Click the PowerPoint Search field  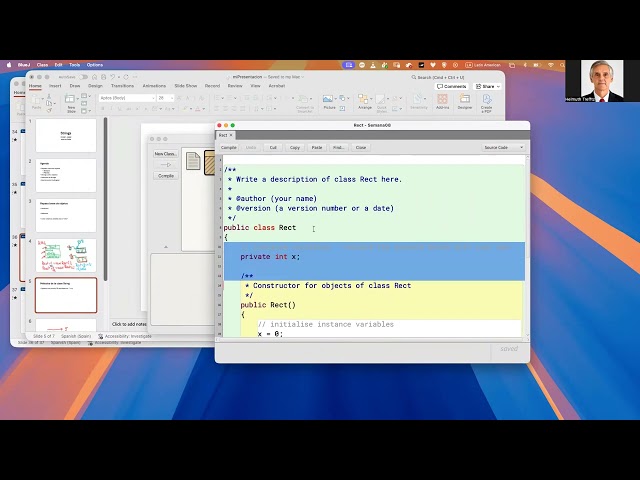[438, 77]
